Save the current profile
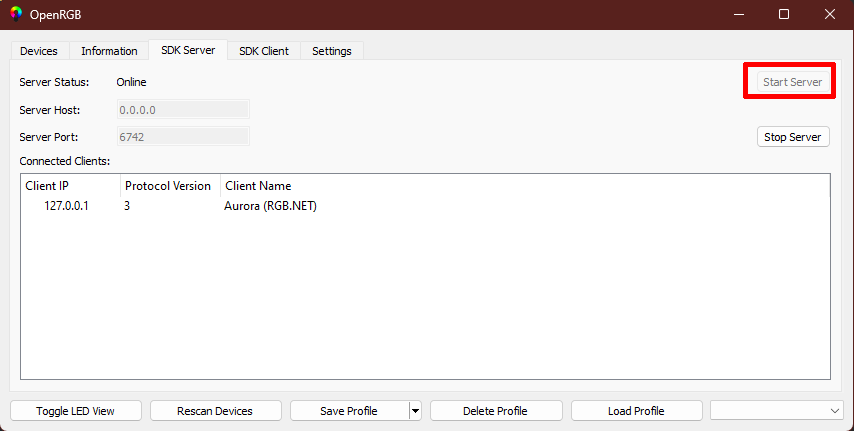This screenshot has height=431, width=854. 349,411
